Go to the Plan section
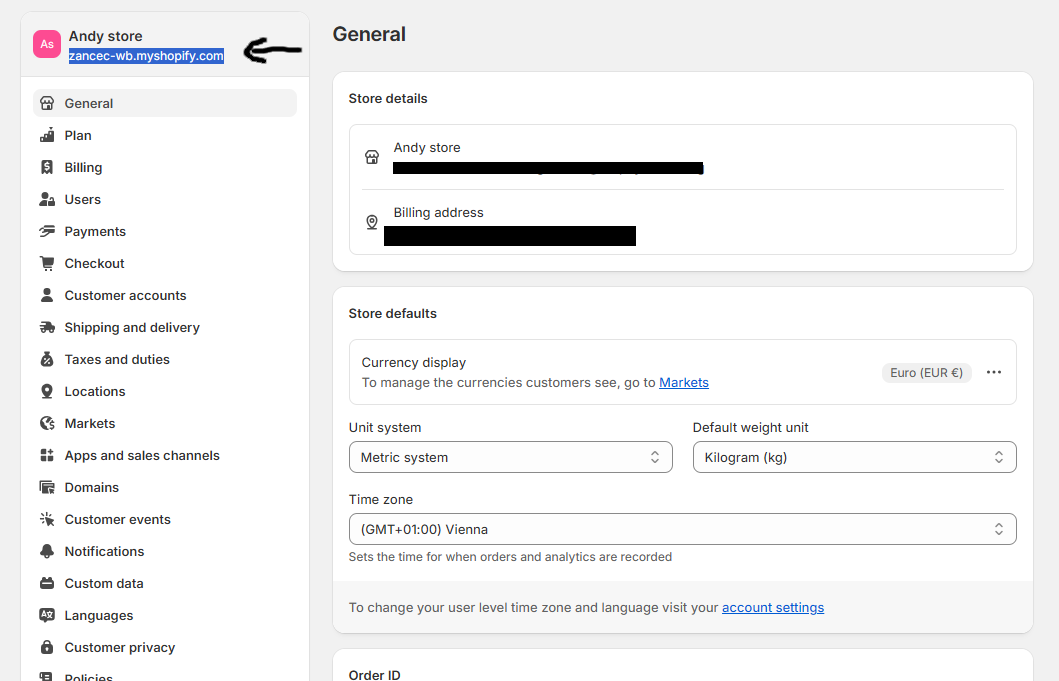 click(x=77, y=135)
